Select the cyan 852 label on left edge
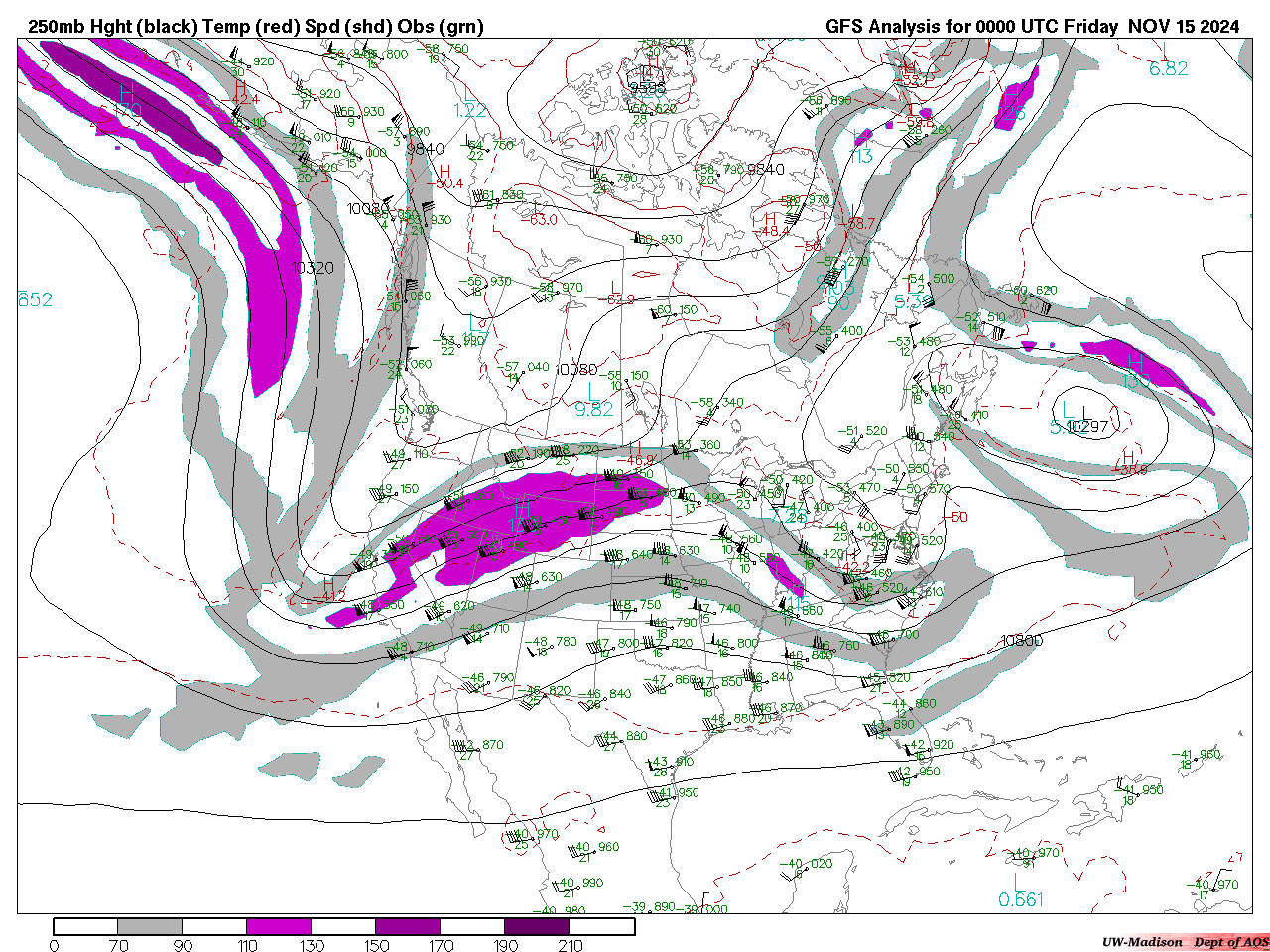Viewport: 1270px width, 952px height. point(35,299)
